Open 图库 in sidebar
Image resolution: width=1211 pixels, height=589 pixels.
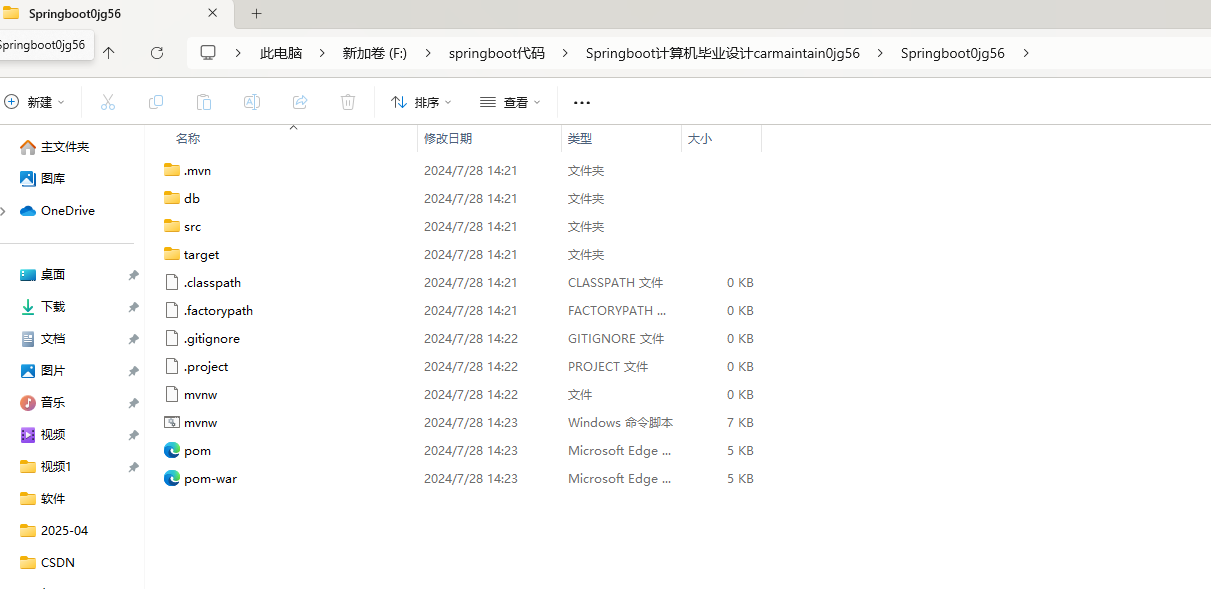(53, 179)
